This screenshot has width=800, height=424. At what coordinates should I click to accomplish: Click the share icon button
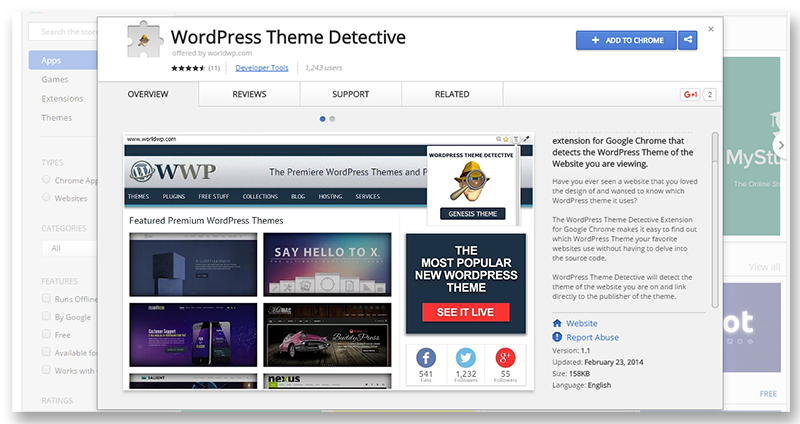[688, 40]
